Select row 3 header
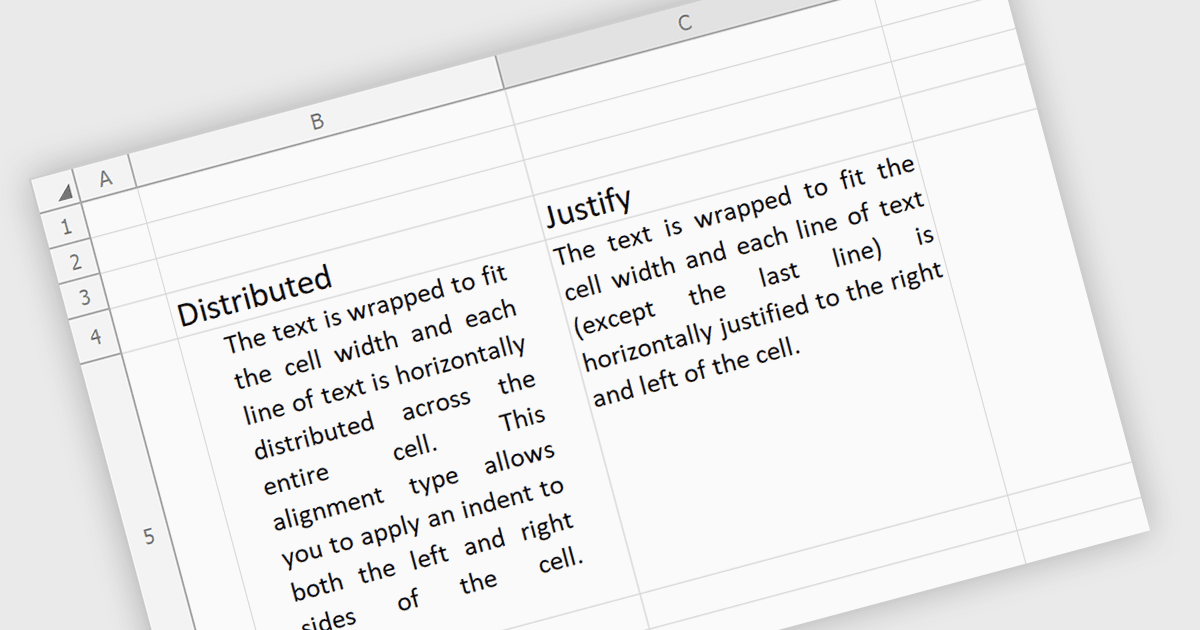1200x630 pixels. tap(85, 298)
